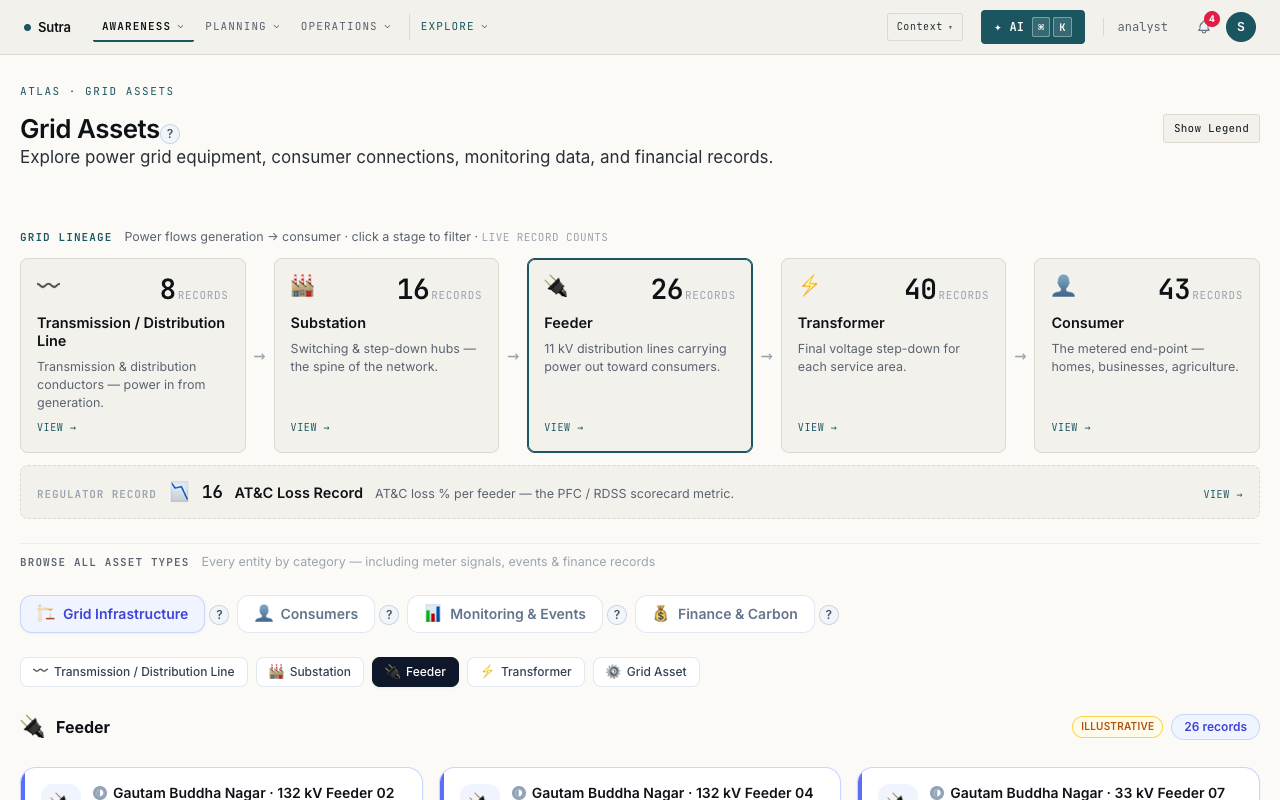The width and height of the screenshot is (1280, 800).
Task: Expand the Explore navigation menu
Action: [454, 27]
